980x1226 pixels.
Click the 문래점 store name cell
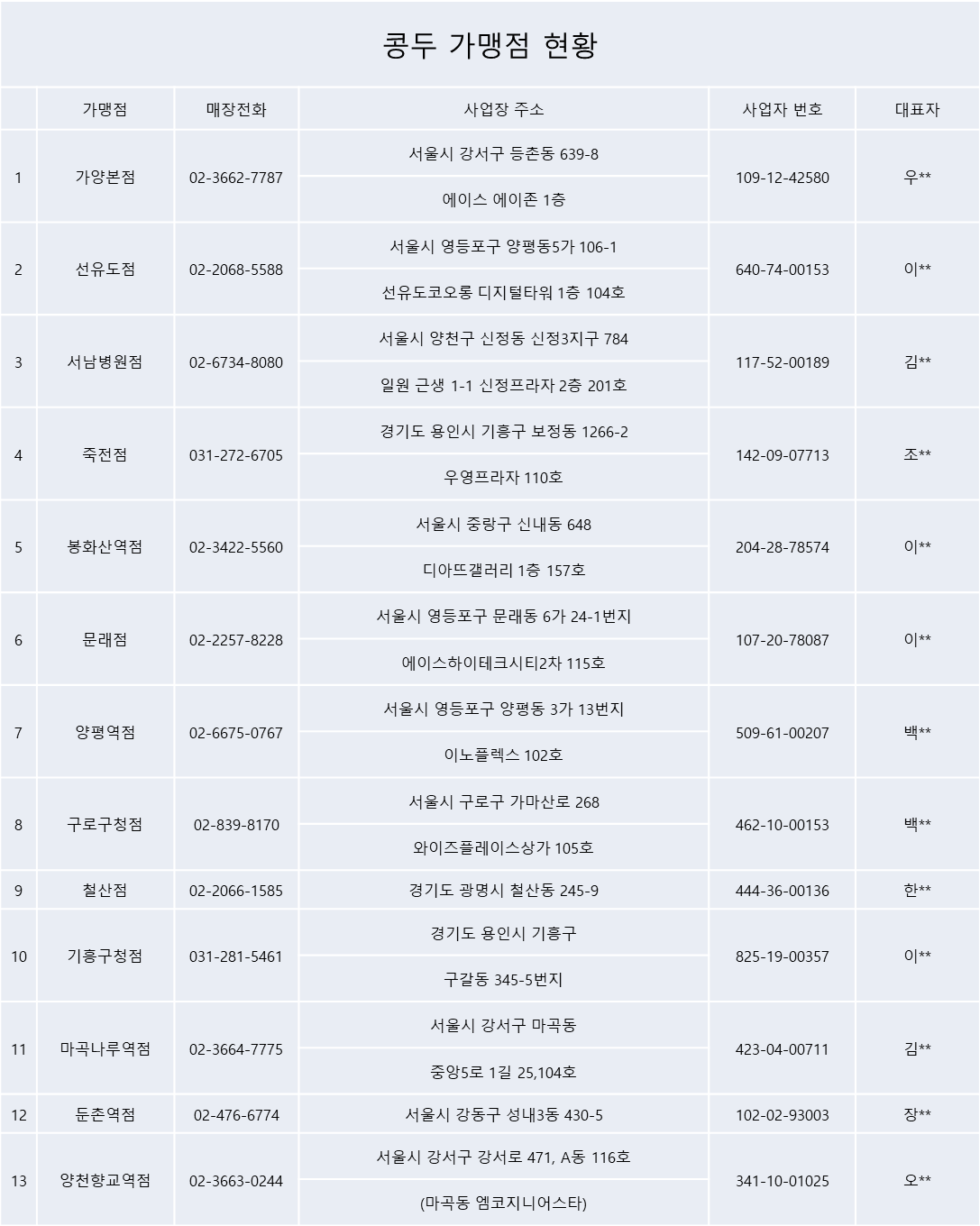pos(105,640)
